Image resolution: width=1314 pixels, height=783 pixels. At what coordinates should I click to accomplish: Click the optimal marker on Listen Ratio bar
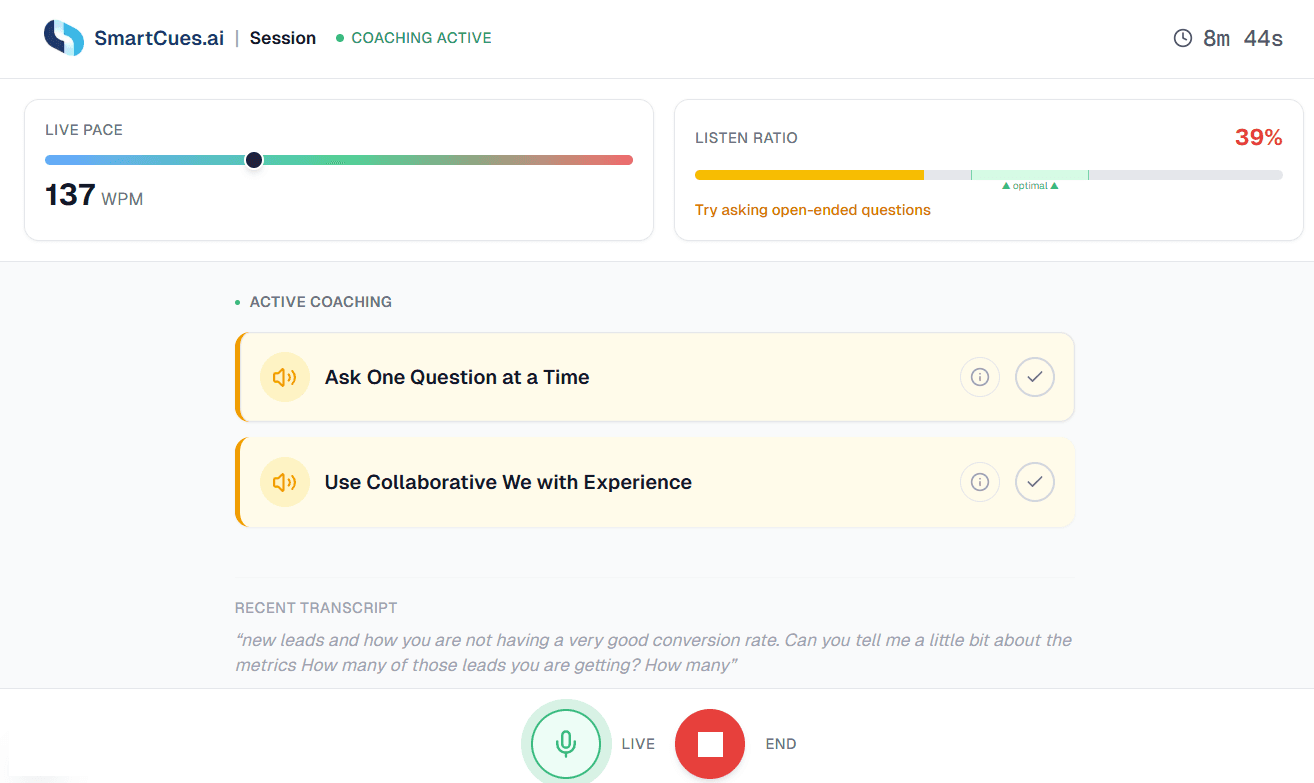tap(1028, 185)
